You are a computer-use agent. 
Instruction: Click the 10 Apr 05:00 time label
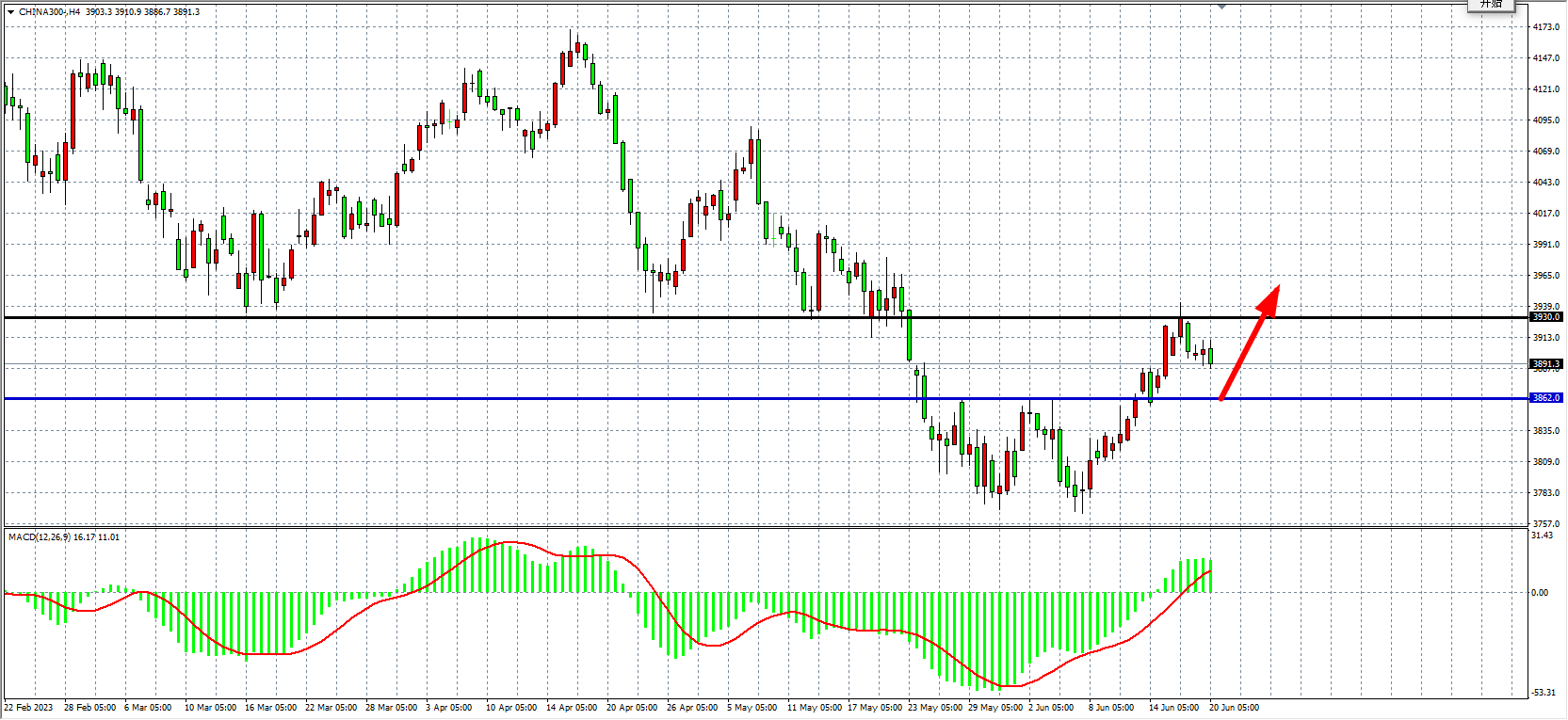[511, 708]
